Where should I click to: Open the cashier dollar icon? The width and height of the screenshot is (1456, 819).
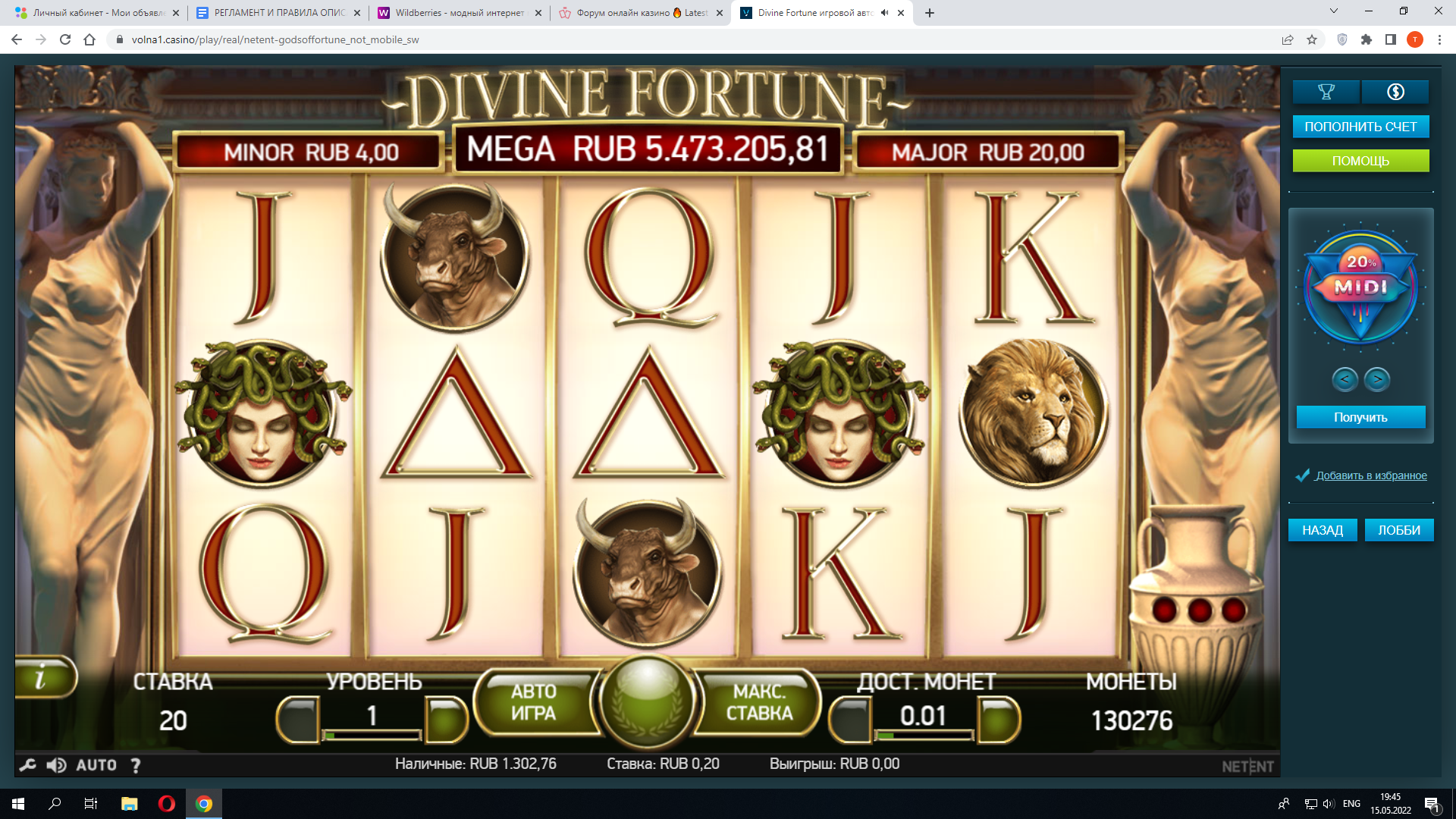pos(1395,92)
